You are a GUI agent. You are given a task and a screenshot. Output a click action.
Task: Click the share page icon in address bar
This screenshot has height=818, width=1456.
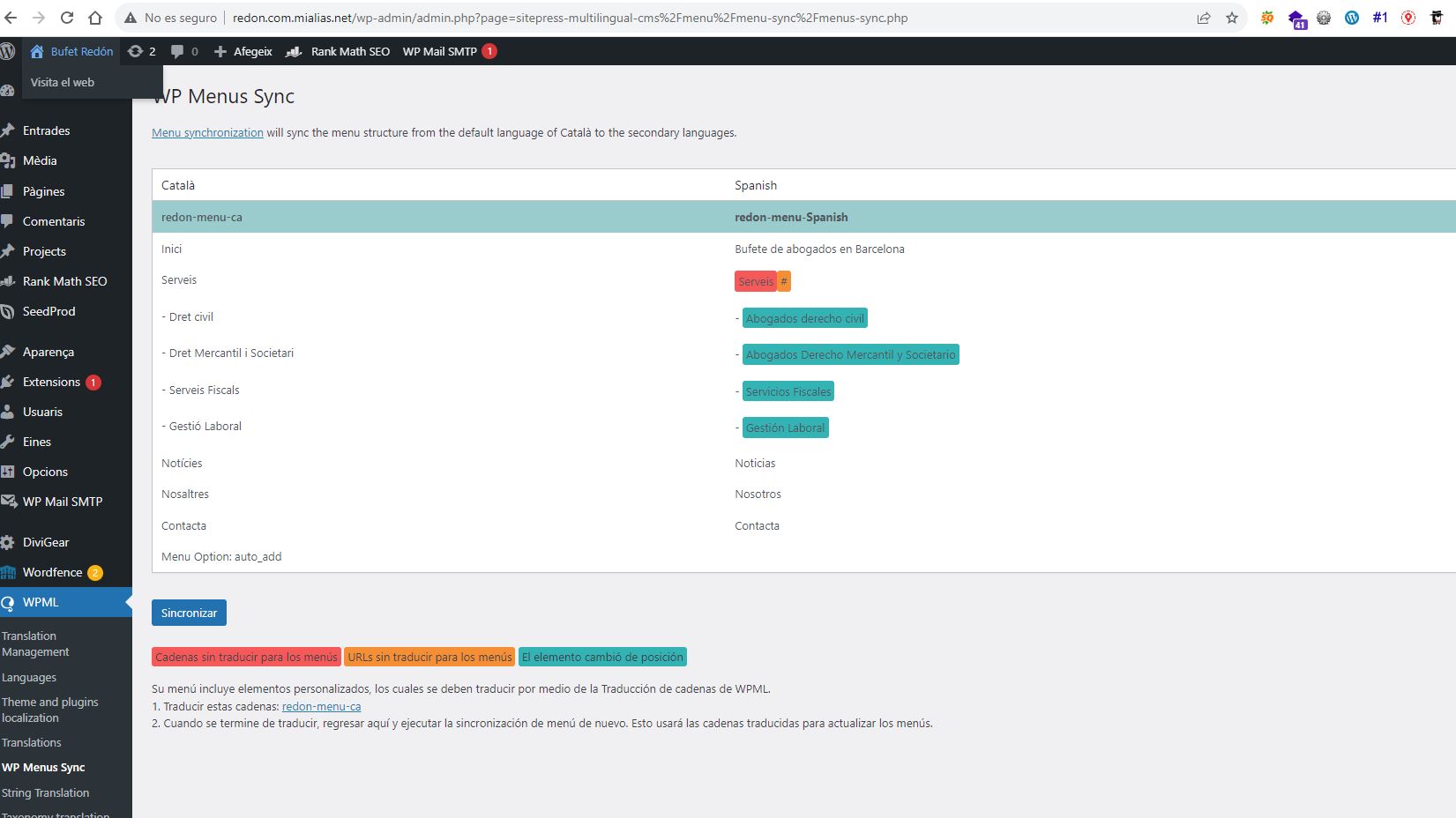click(x=1204, y=18)
